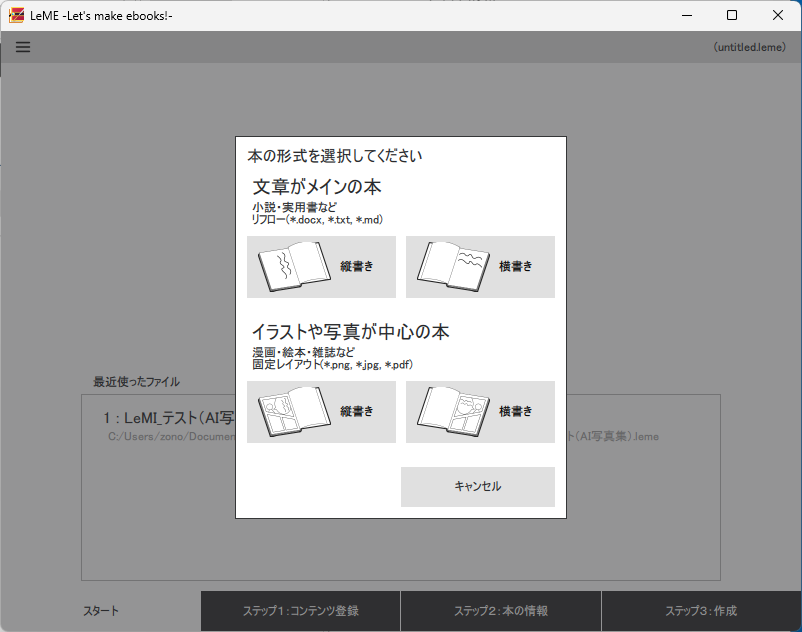The height and width of the screenshot is (632, 802).
Task: Choose horizontal writing for illustration-centered book
Action: click(480, 412)
